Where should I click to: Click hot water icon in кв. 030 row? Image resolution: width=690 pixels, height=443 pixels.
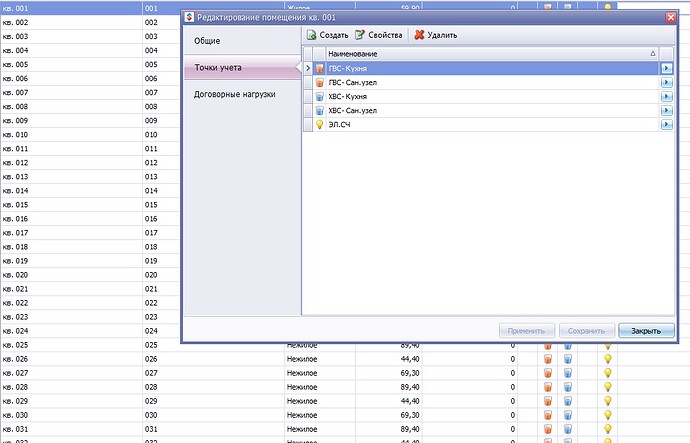point(548,415)
